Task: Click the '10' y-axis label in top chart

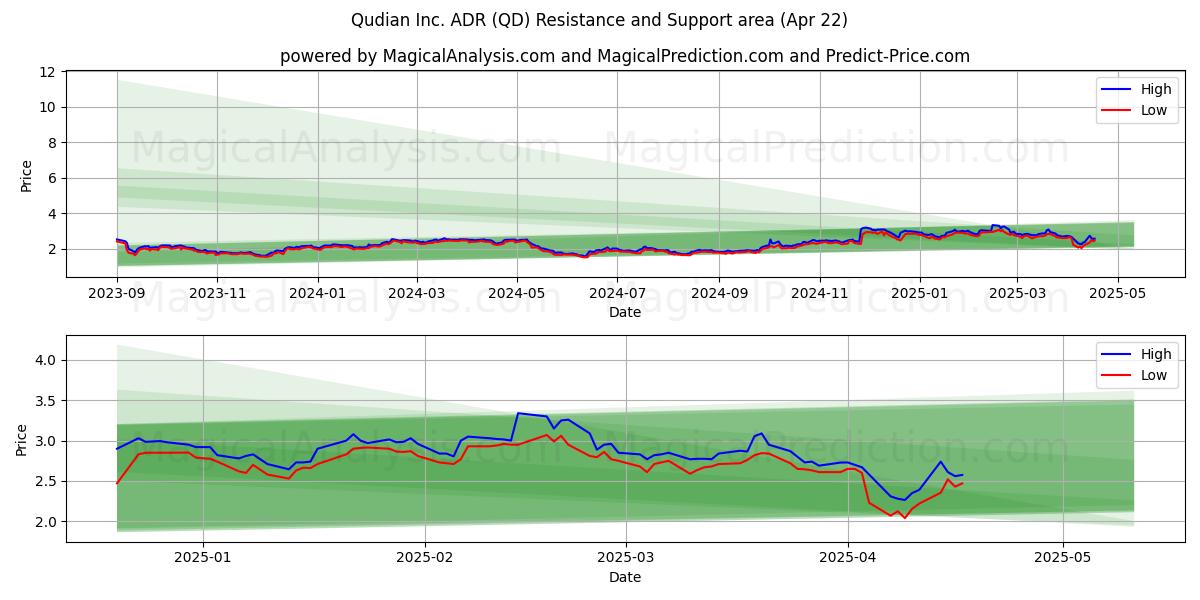Action: [x=47, y=107]
